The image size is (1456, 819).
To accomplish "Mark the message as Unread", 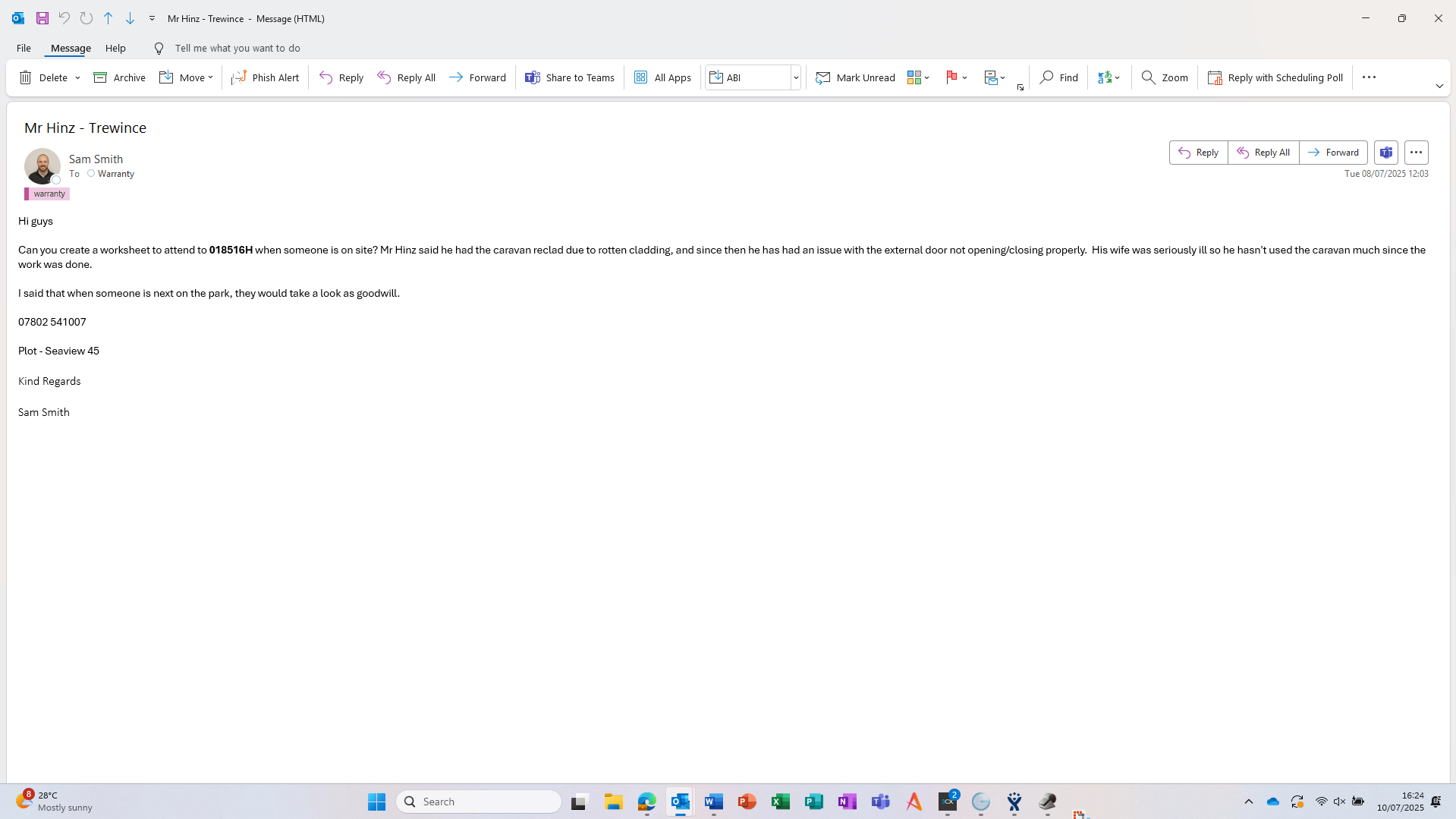I will (x=855, y=77).
